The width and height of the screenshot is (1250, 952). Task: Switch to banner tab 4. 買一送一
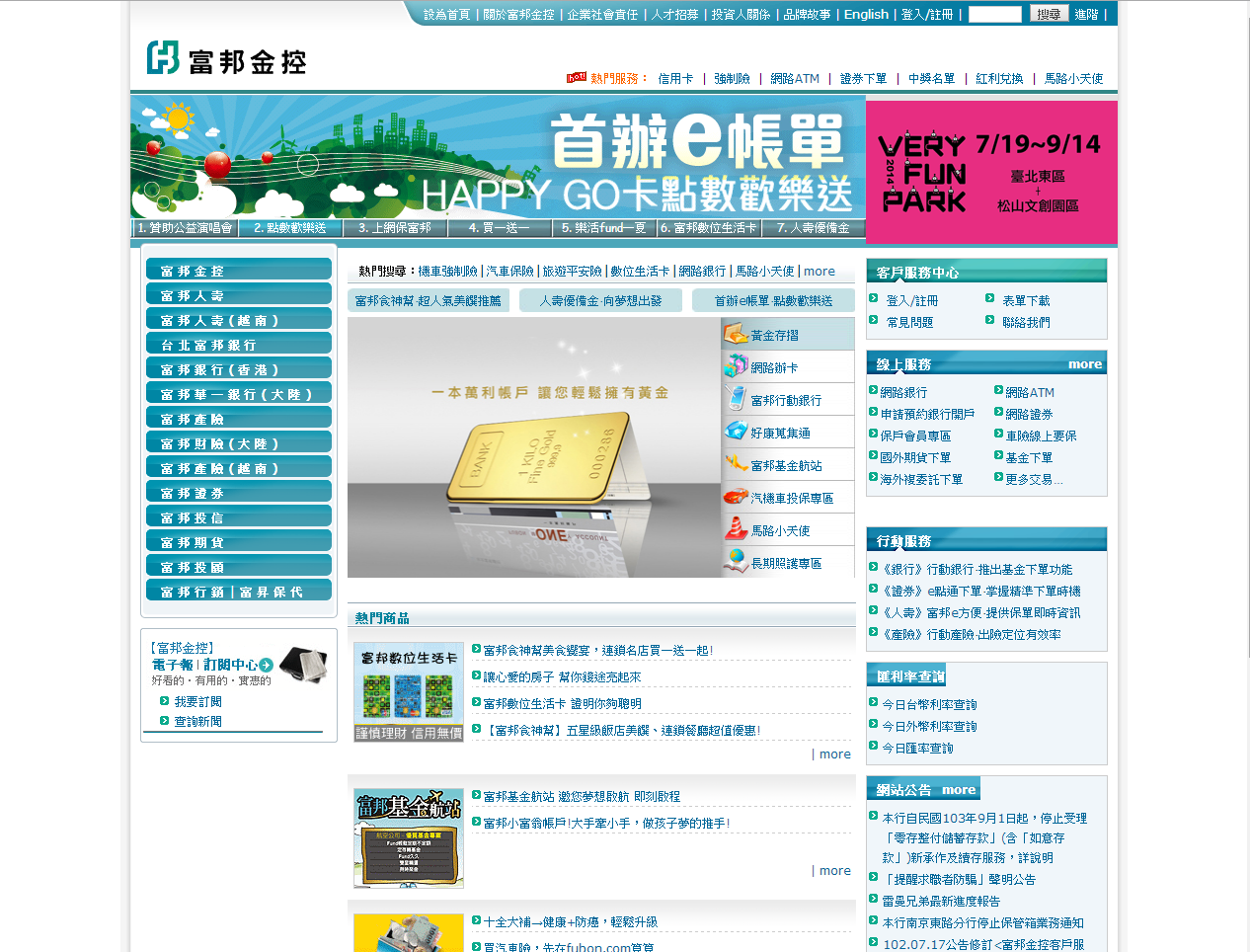(499, 228)
